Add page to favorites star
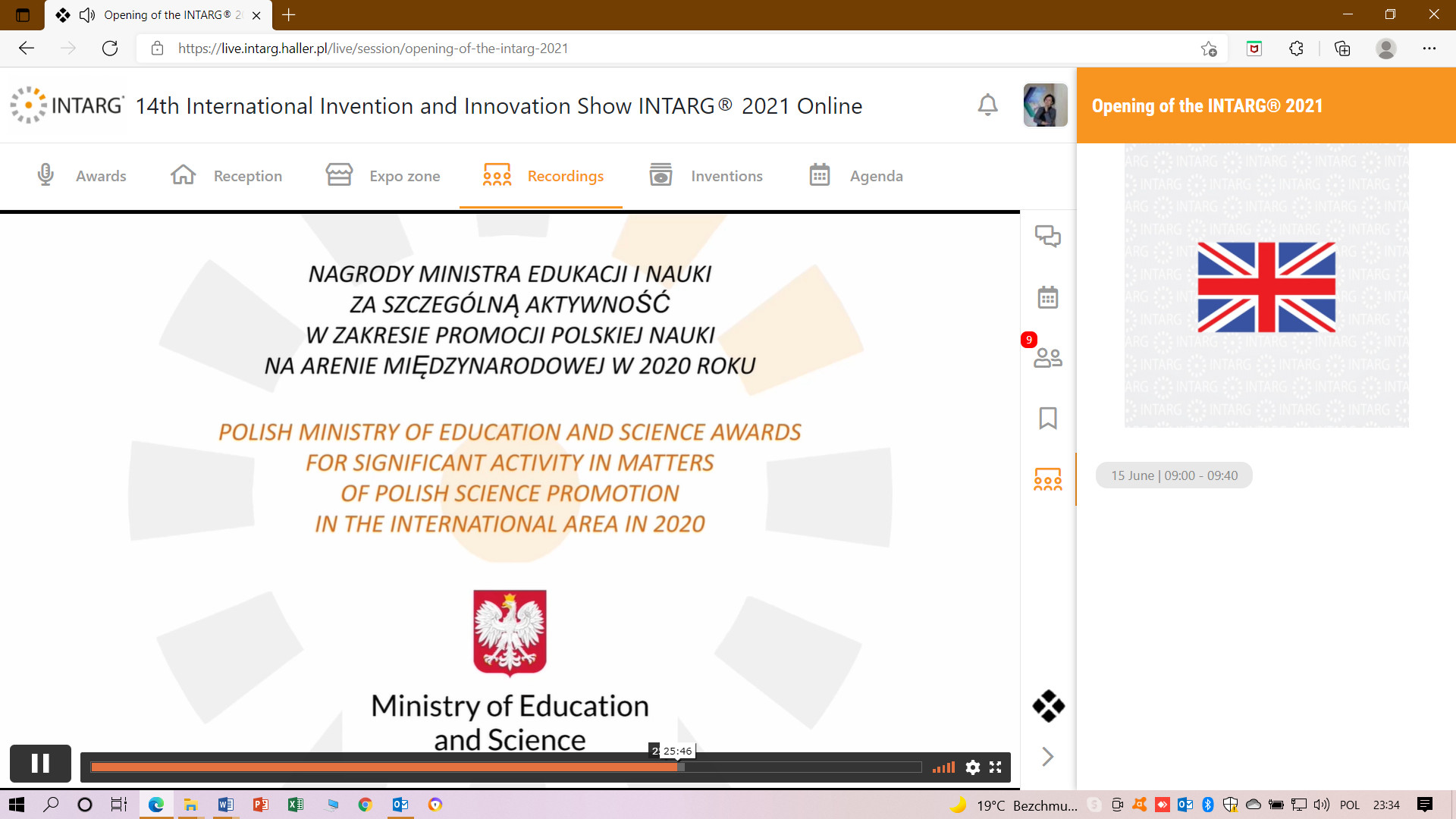The width and height of the screenshot is (1456, 819). (1209, 49)
